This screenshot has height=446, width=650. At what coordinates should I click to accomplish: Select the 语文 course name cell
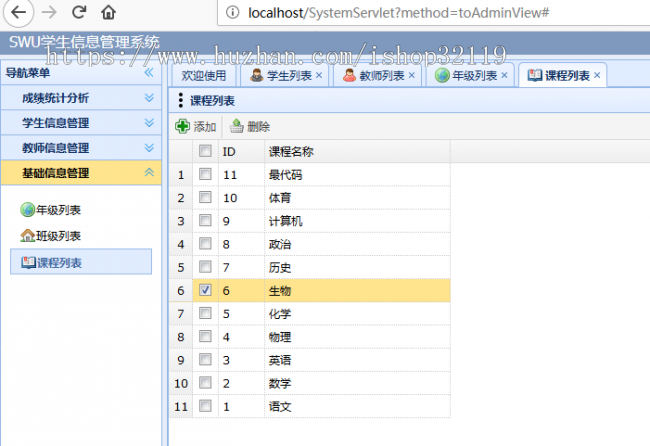click(x=357, y=407)
